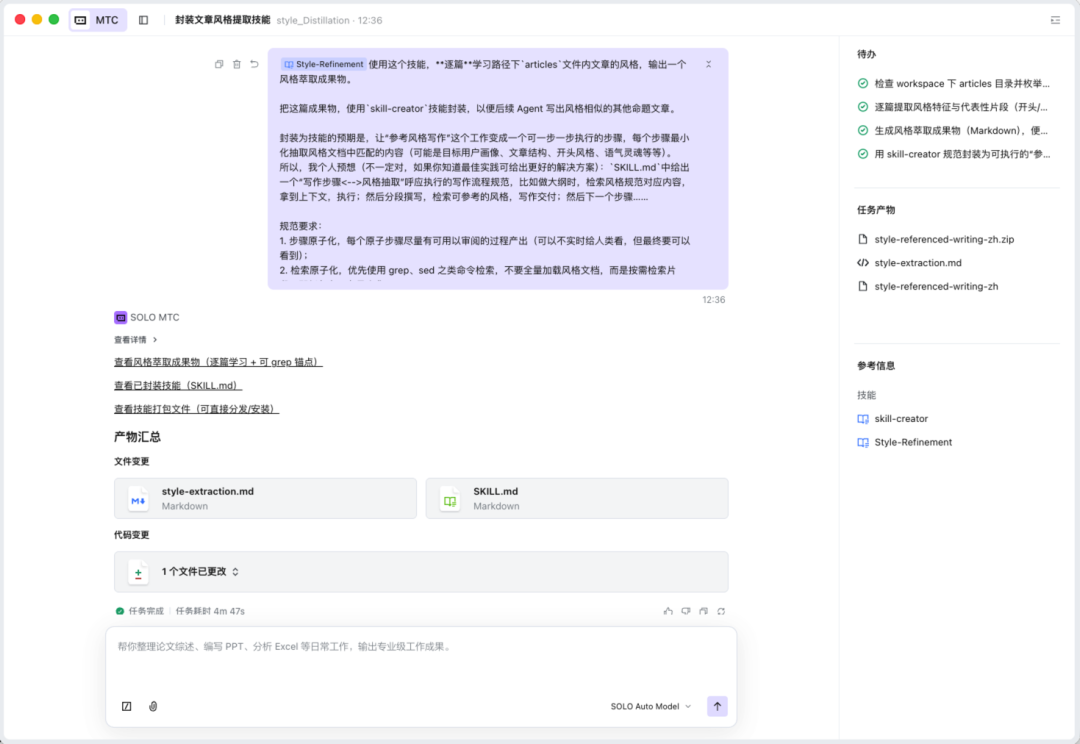1080x744 pixels.
Task: Click the retry icon near the task completion row
Action: pos(721,611)
